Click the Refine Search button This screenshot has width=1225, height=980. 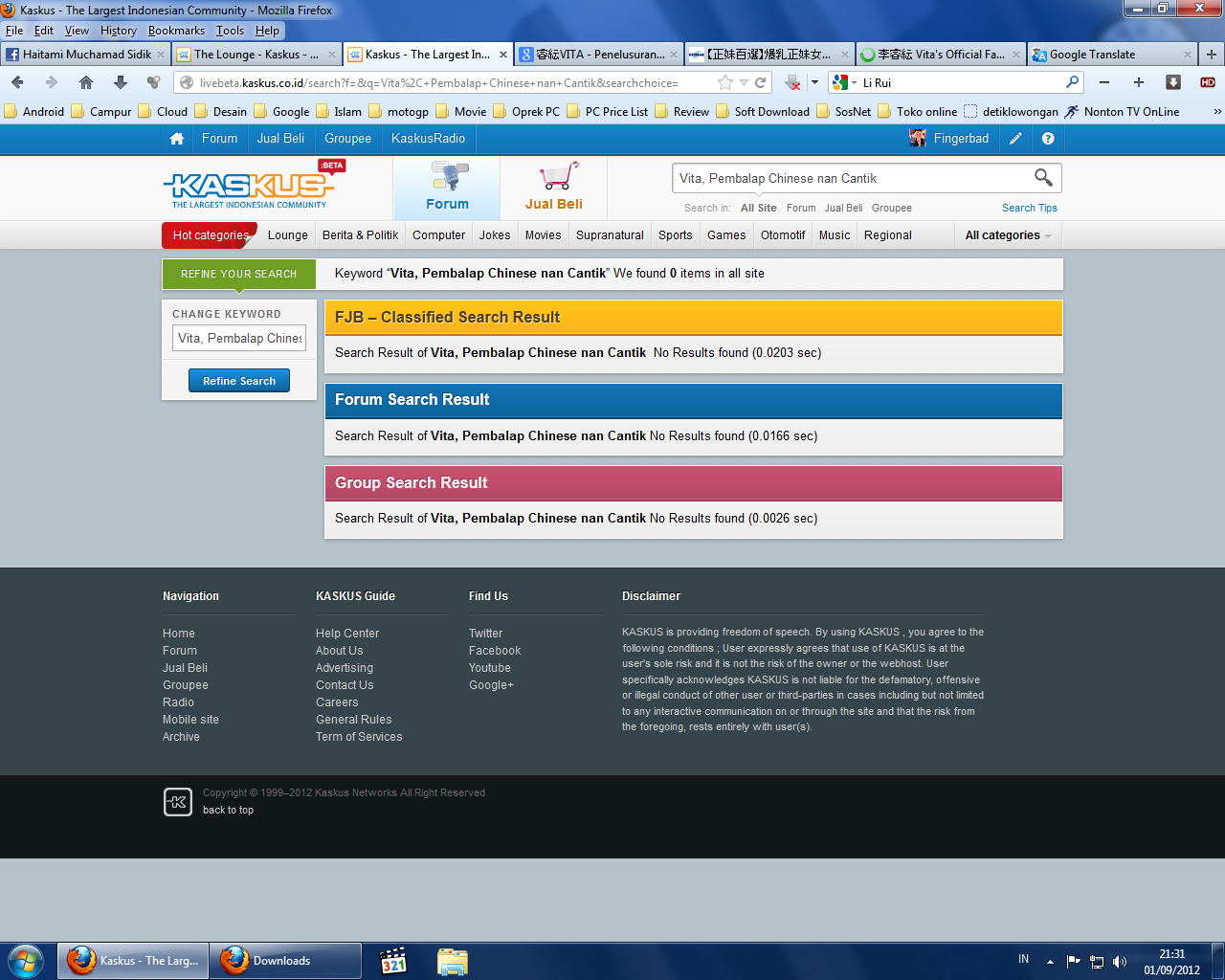pyautogui.click(x=239, y=381)
